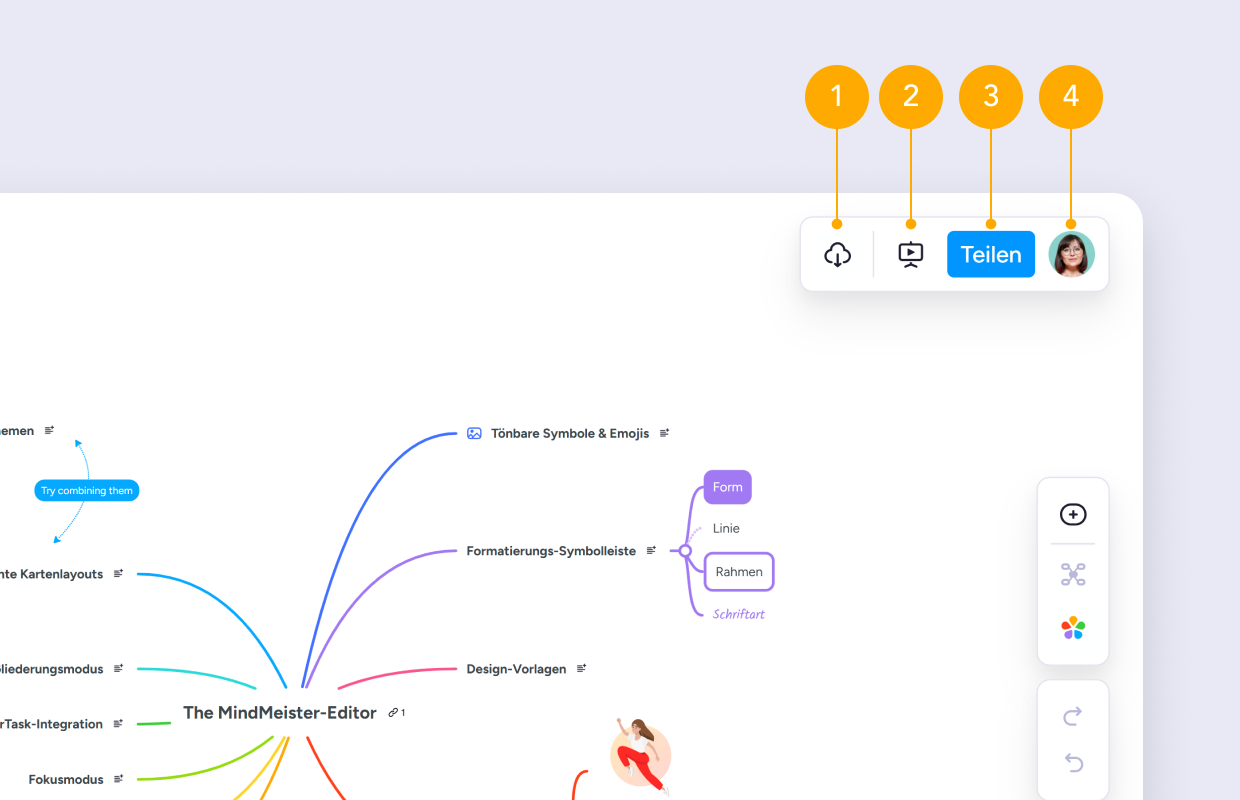Viewport: 1240px width, 800px height.
Task: Select the Fokusmodus topic
Action: pos(66,779)
